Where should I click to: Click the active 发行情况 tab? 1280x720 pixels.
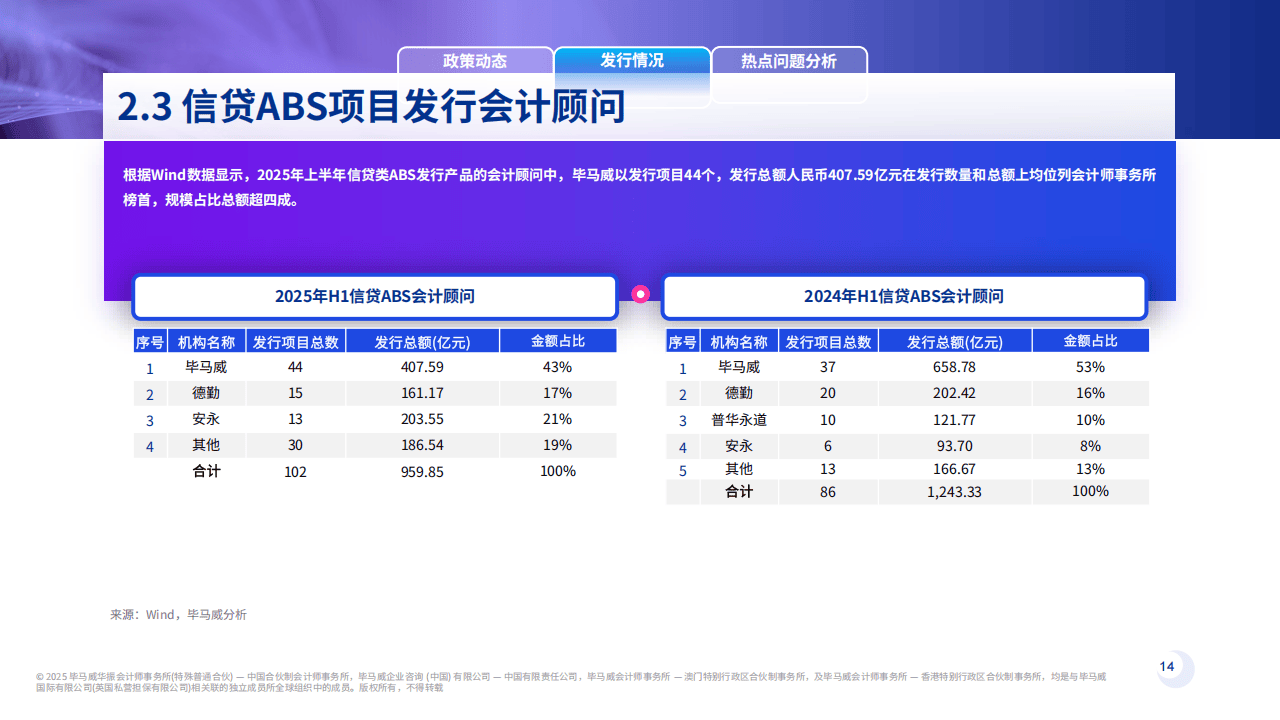(x=632, y=62)
